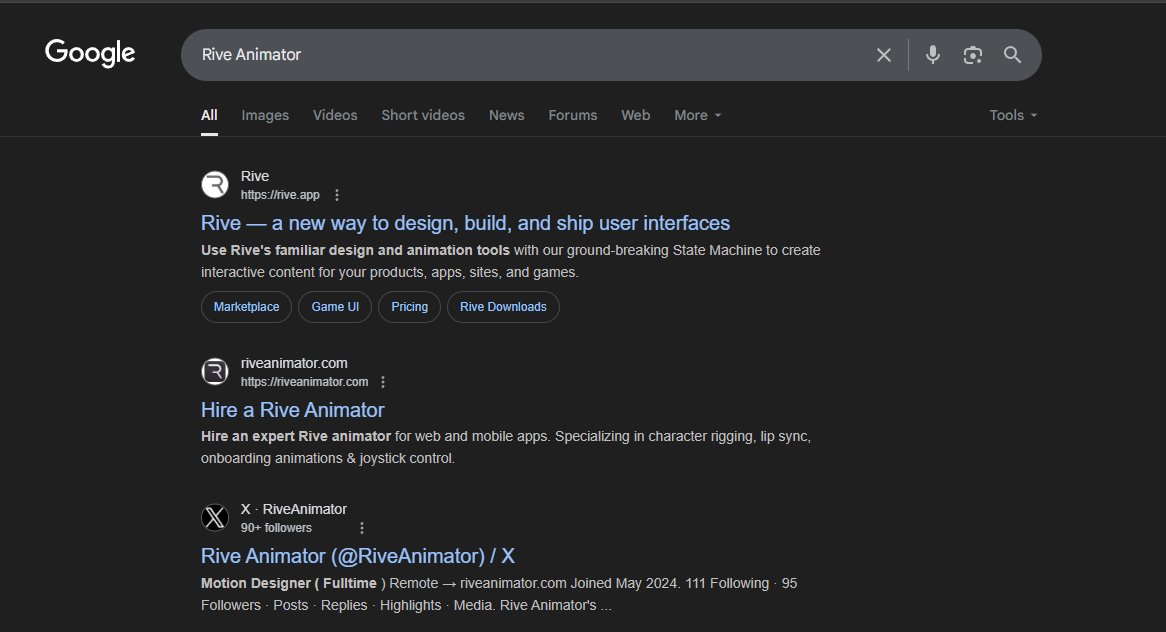Image resolution: width=1166 pixels, height=632 pixels.
Task: Click the Rive Downloads sitelink chip
Action: tap(503, 307)
